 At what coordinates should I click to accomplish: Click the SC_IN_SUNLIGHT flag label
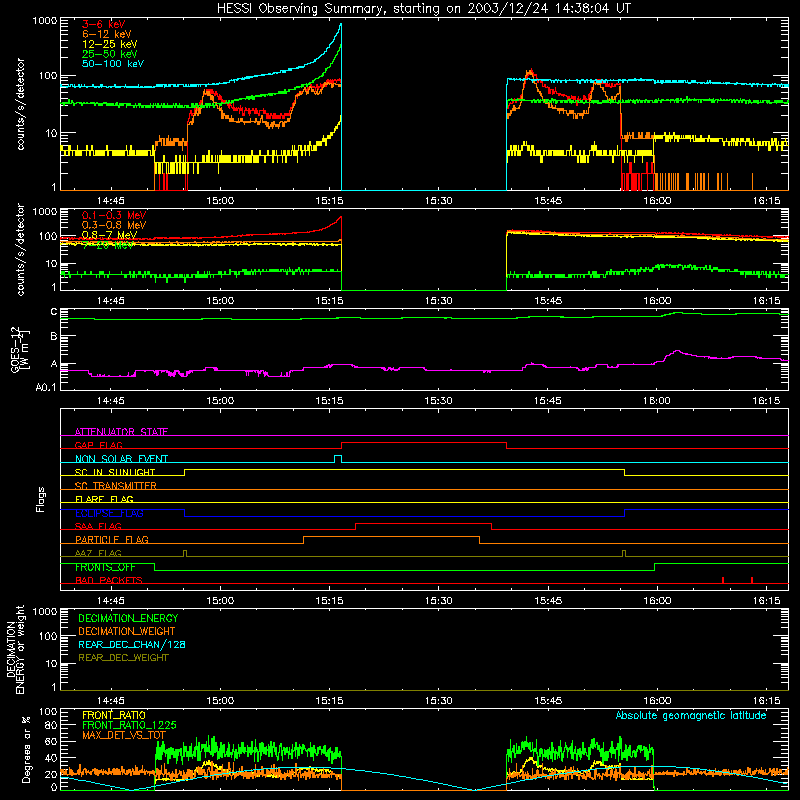point(115,472)
